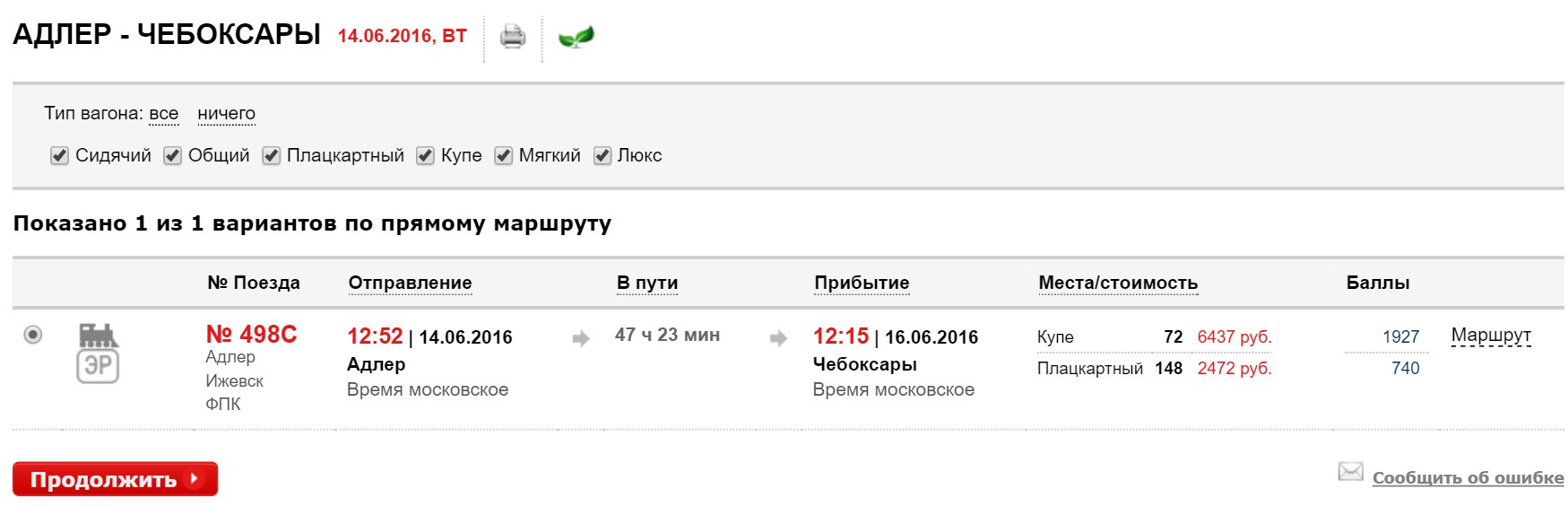Select all wagon types via 'все'

tap(163, 114)
